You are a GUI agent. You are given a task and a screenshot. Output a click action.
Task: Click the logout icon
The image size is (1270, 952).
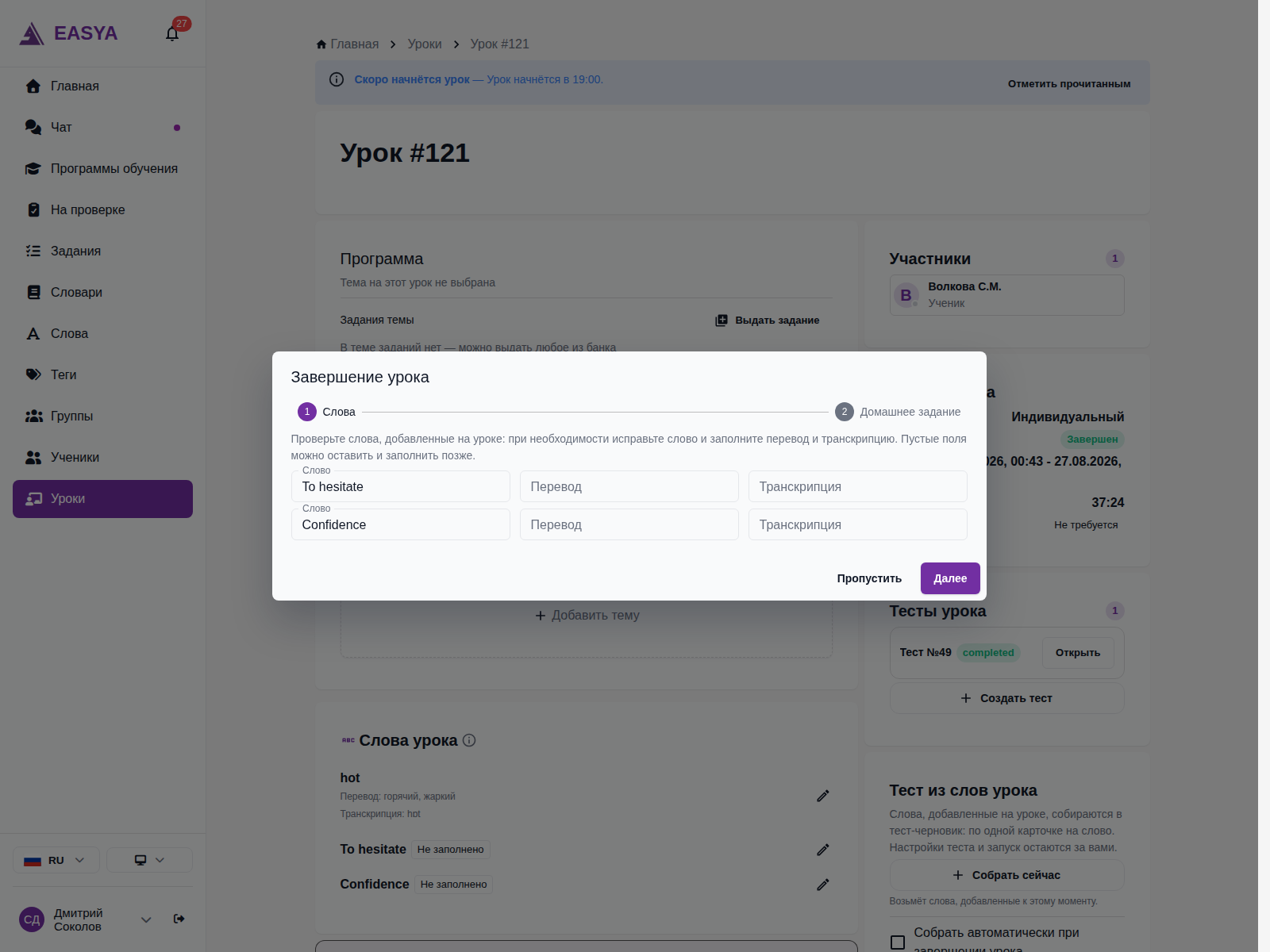pyautogui.click(x=179, y=919)
